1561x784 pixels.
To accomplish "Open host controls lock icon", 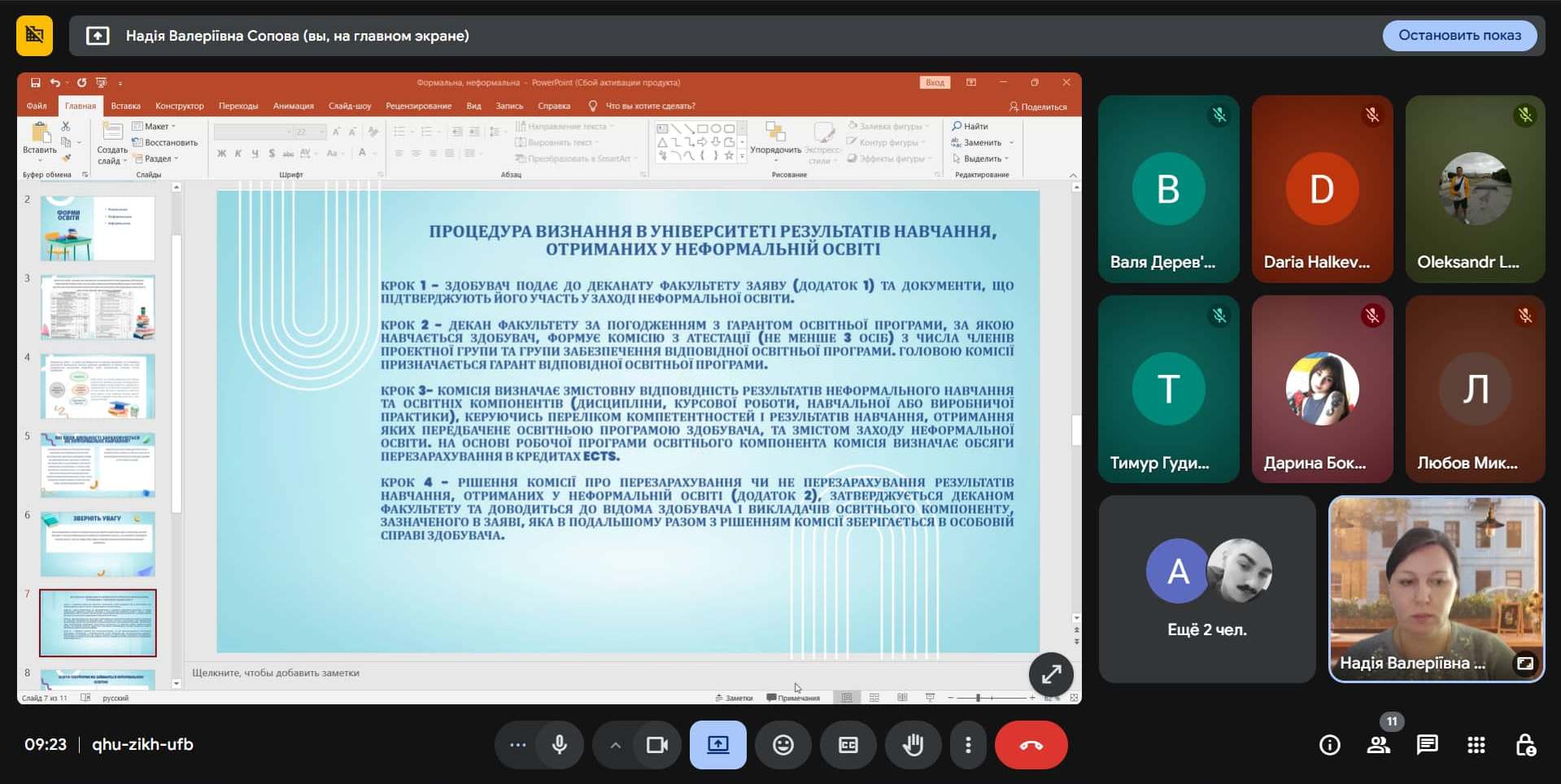I will pos(1525,745).
